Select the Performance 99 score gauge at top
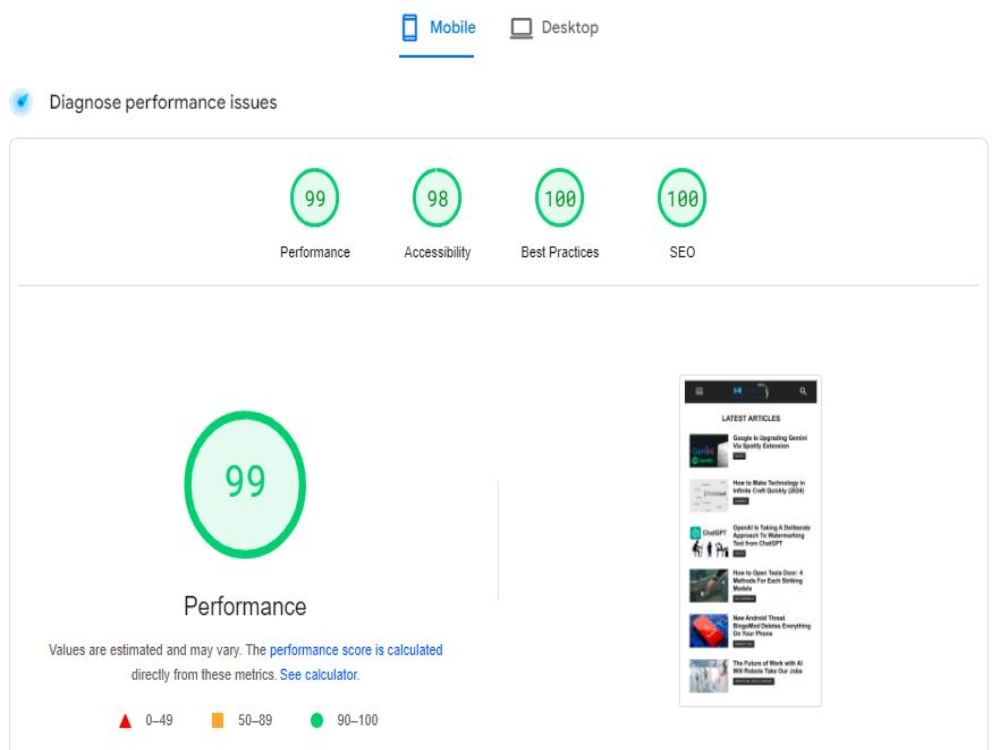This screenshot has height=750, width=1000. 314,198
